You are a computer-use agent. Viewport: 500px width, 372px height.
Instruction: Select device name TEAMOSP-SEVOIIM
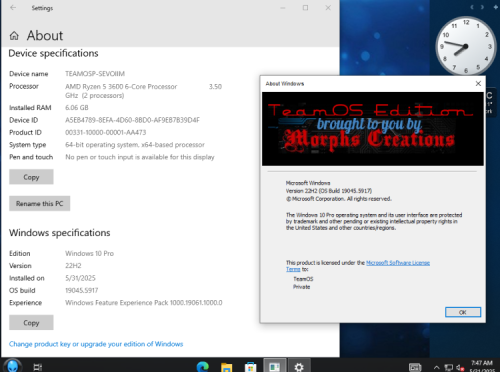95,74
